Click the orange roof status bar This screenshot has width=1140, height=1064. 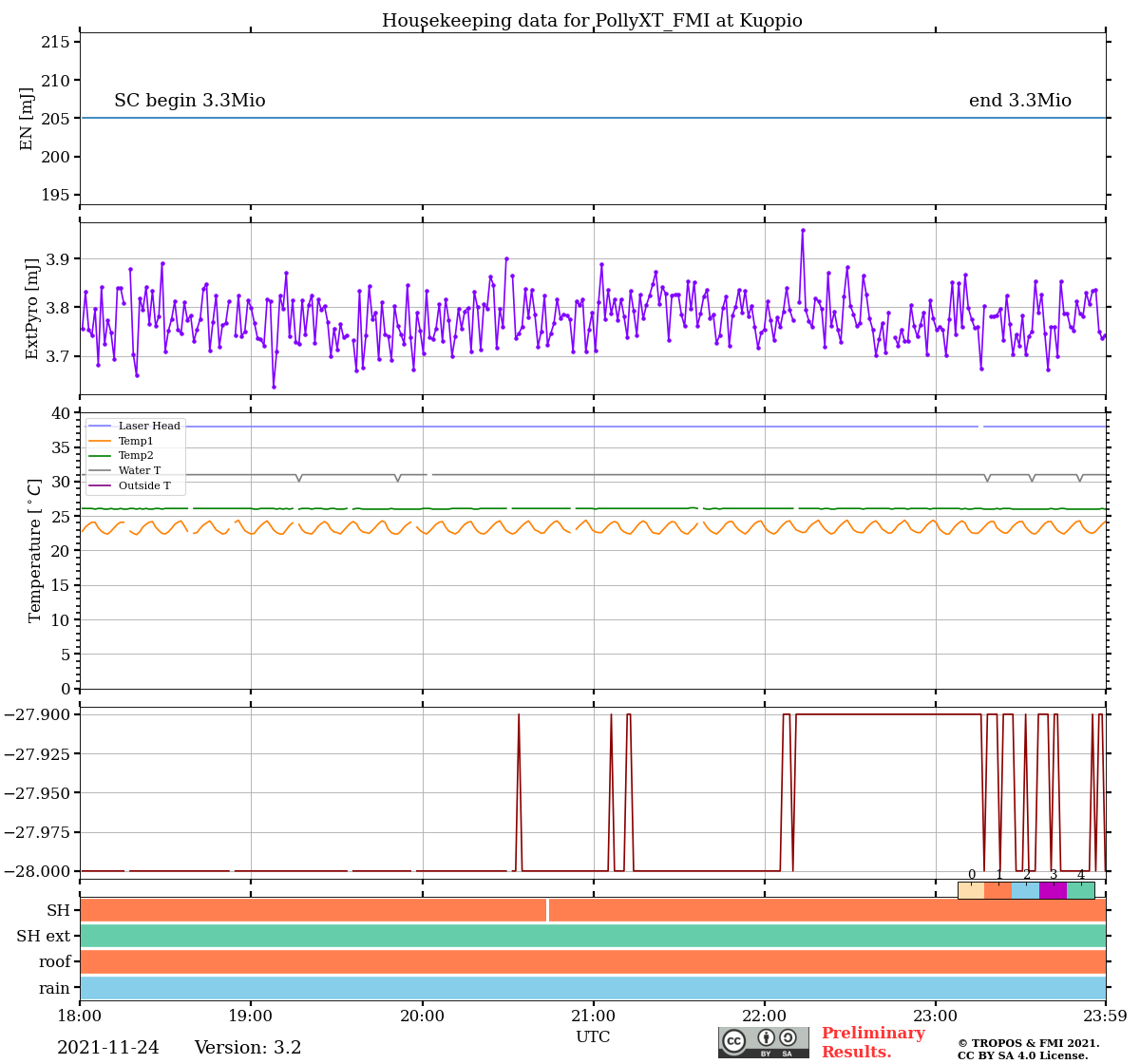[593, 961]
